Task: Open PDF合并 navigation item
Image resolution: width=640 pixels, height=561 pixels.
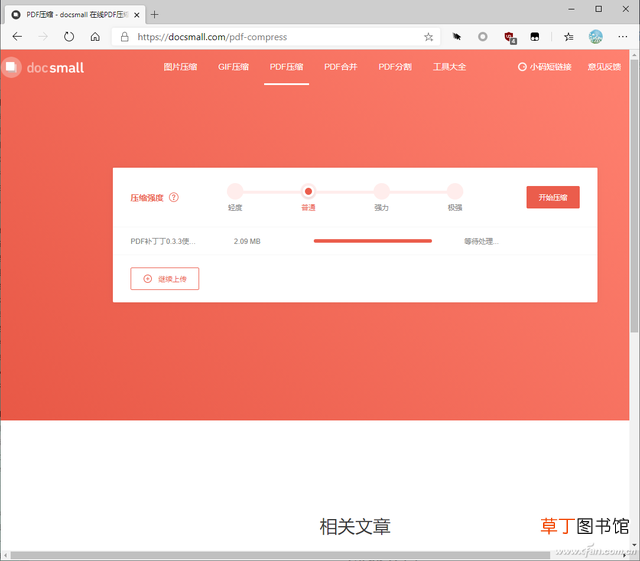Action: (x=340, y=67)
